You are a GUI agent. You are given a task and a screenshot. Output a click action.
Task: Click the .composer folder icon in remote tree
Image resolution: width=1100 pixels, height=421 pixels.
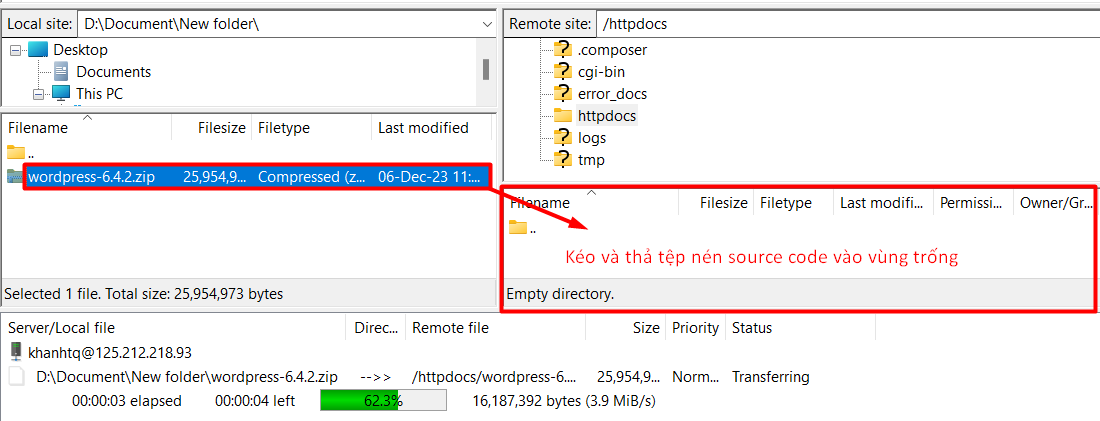pos(562,50)
